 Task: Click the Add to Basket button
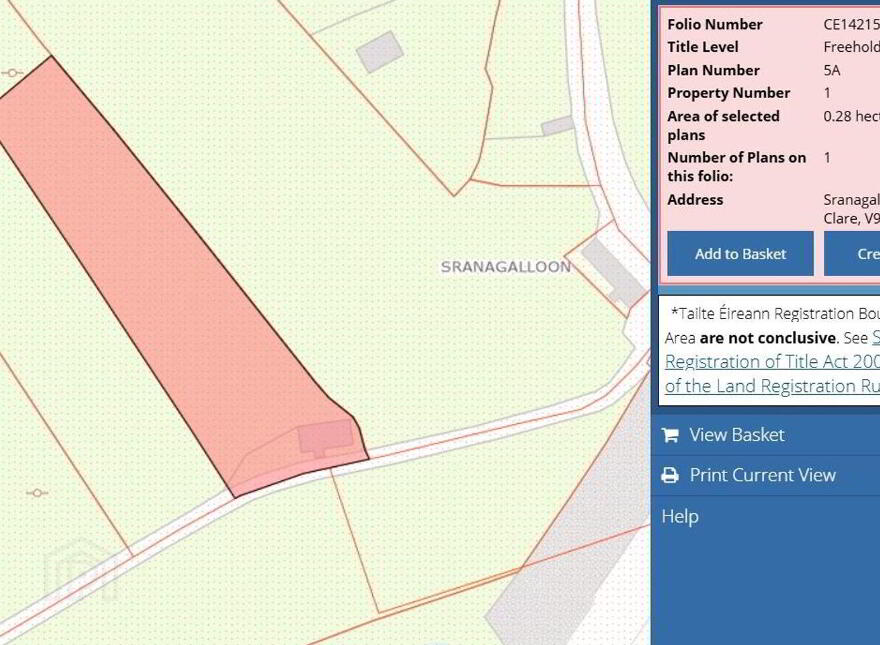[x=740, y=254]
